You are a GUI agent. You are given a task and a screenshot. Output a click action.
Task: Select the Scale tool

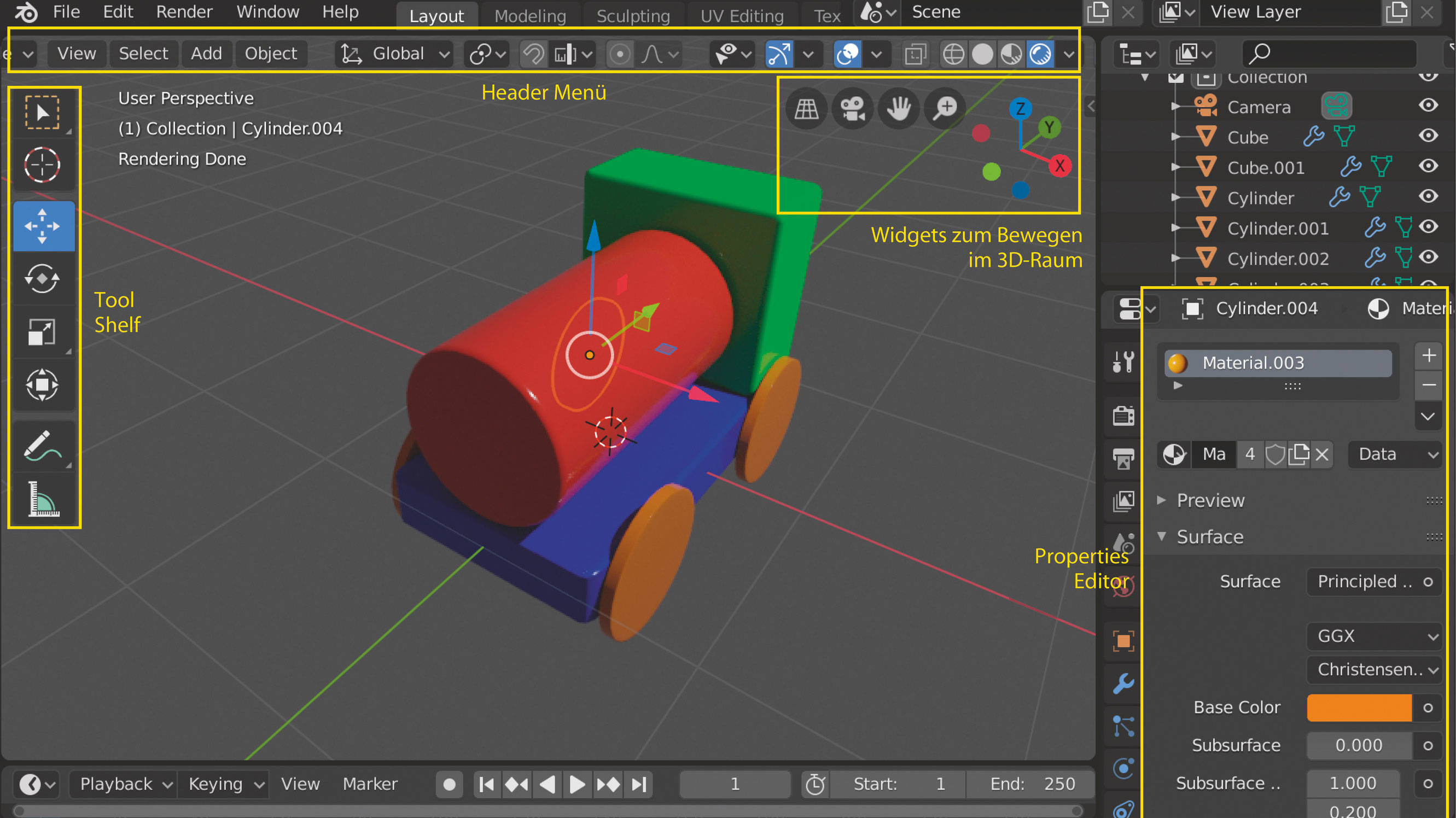pyautogui.click(x=43, y=331)
